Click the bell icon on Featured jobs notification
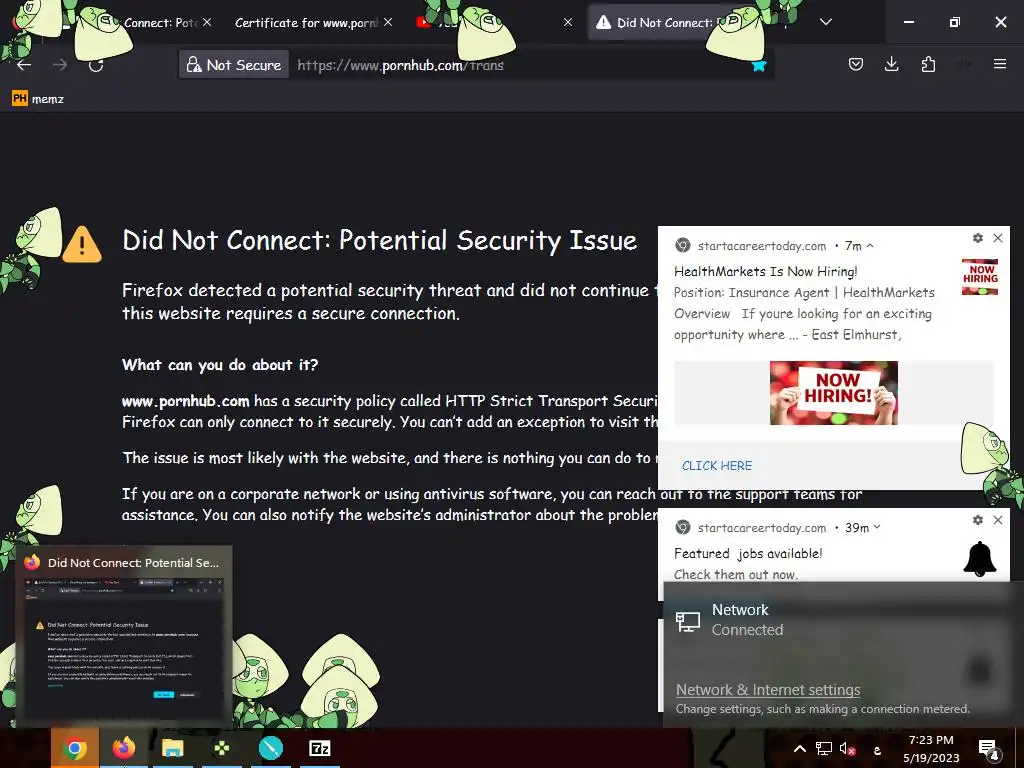This screenshot has height=768, width=1024. coord(980,558)
